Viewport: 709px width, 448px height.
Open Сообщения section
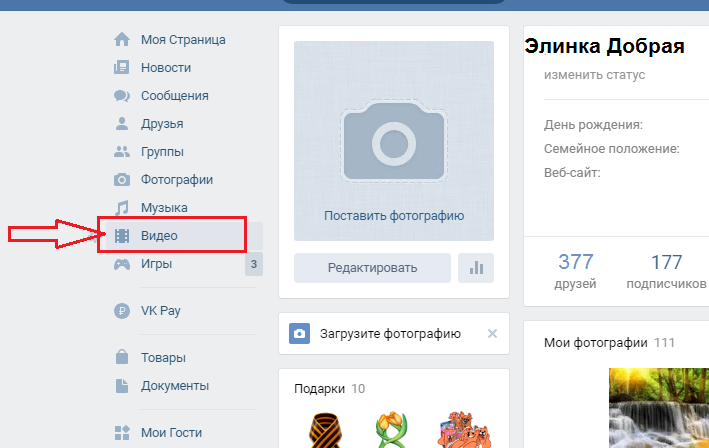click(175, 95)
